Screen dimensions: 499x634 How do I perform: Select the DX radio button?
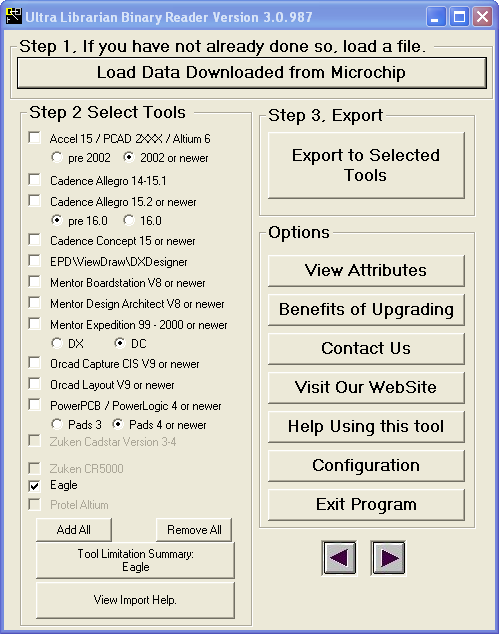(x=57, y=343)
